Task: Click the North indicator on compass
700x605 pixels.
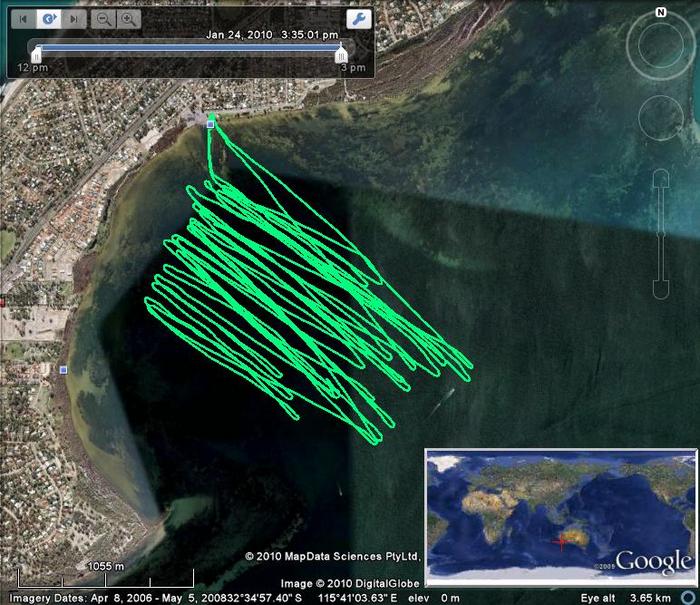Action: [x=661, y=12]
